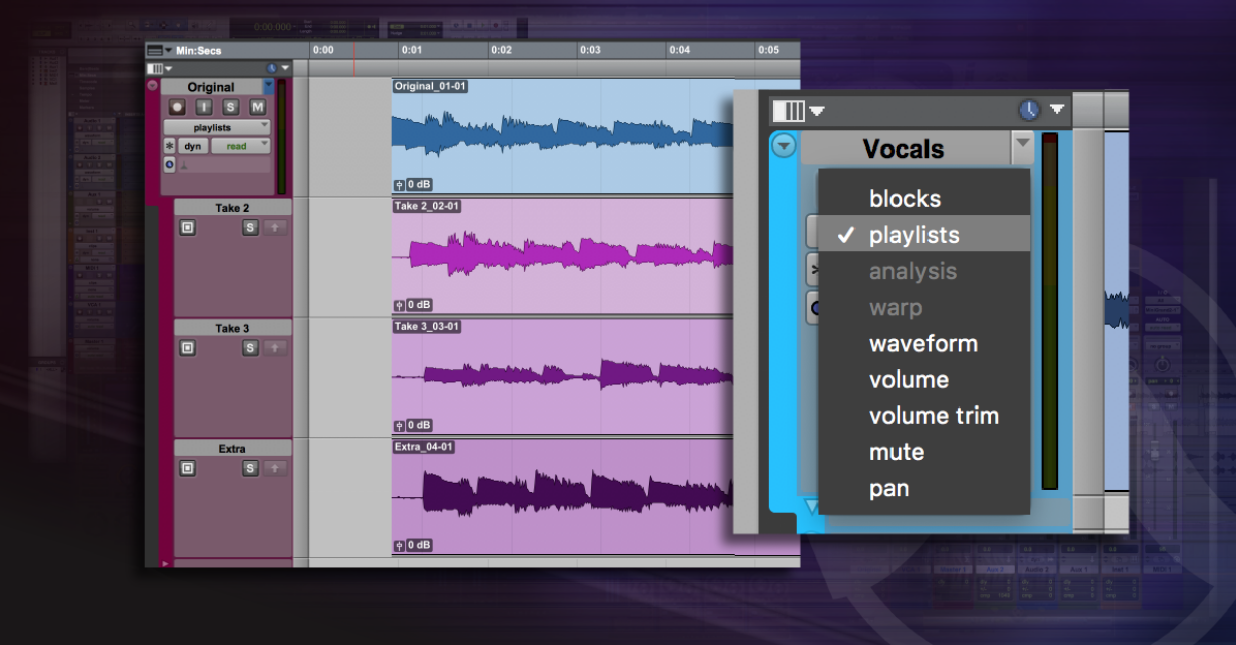Click the Vocals track level meter
1236x645 pixels.
[1050, 311]
